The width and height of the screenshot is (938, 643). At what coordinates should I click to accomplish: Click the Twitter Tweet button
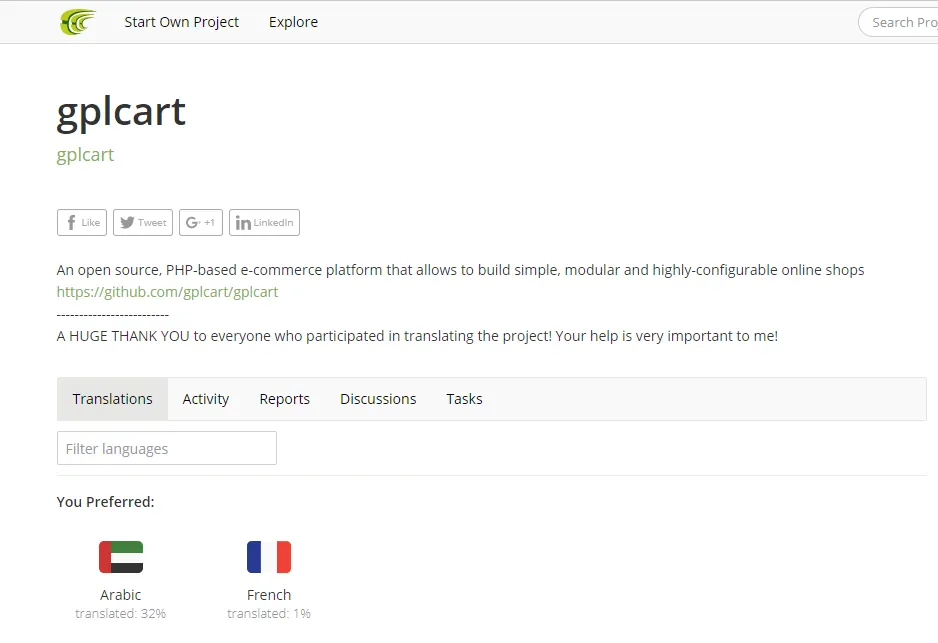(143, 223)
